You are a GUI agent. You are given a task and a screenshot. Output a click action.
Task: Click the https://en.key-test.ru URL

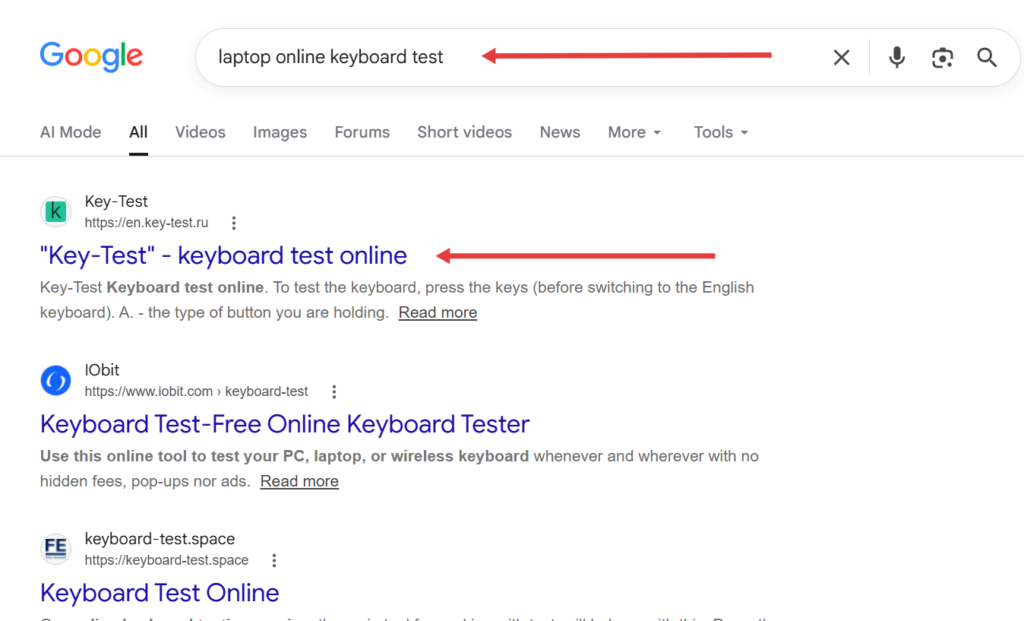pos(146,223)
